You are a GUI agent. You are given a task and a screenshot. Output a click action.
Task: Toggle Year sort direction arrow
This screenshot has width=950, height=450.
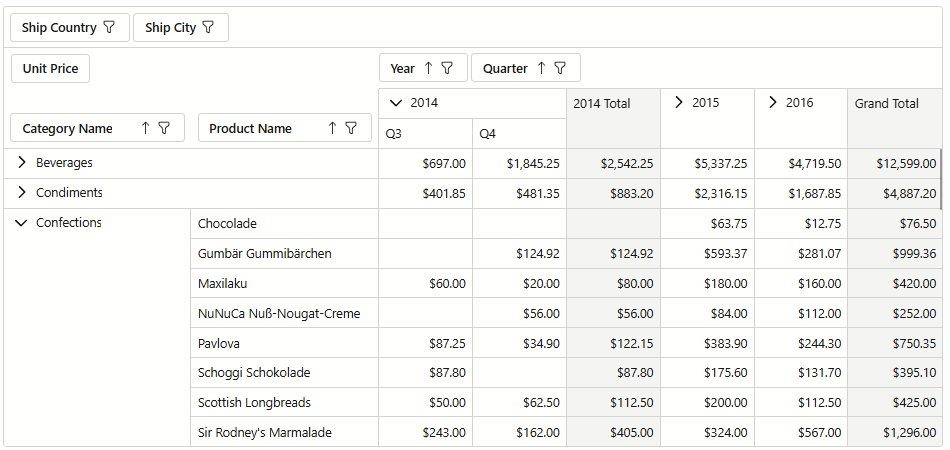tap(428, 68)
